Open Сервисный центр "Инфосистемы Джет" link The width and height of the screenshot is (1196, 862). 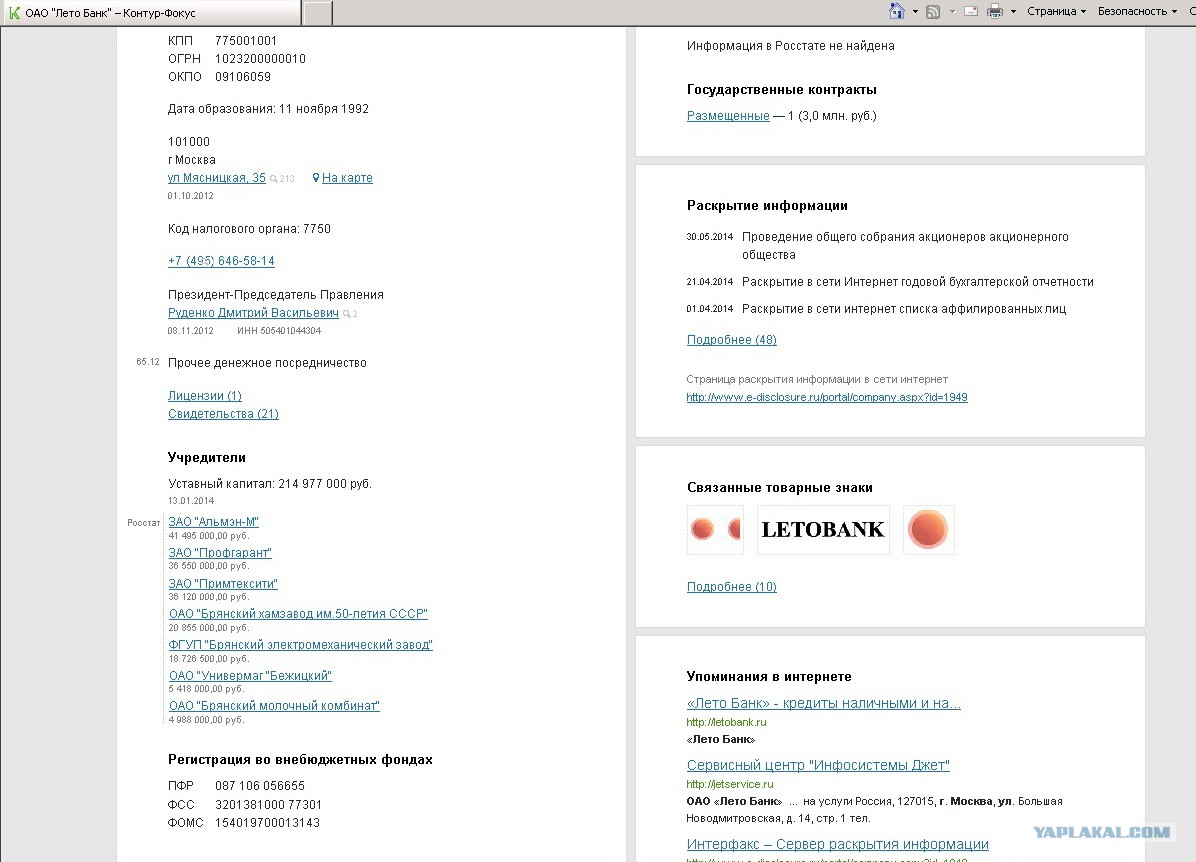(818, 765)
